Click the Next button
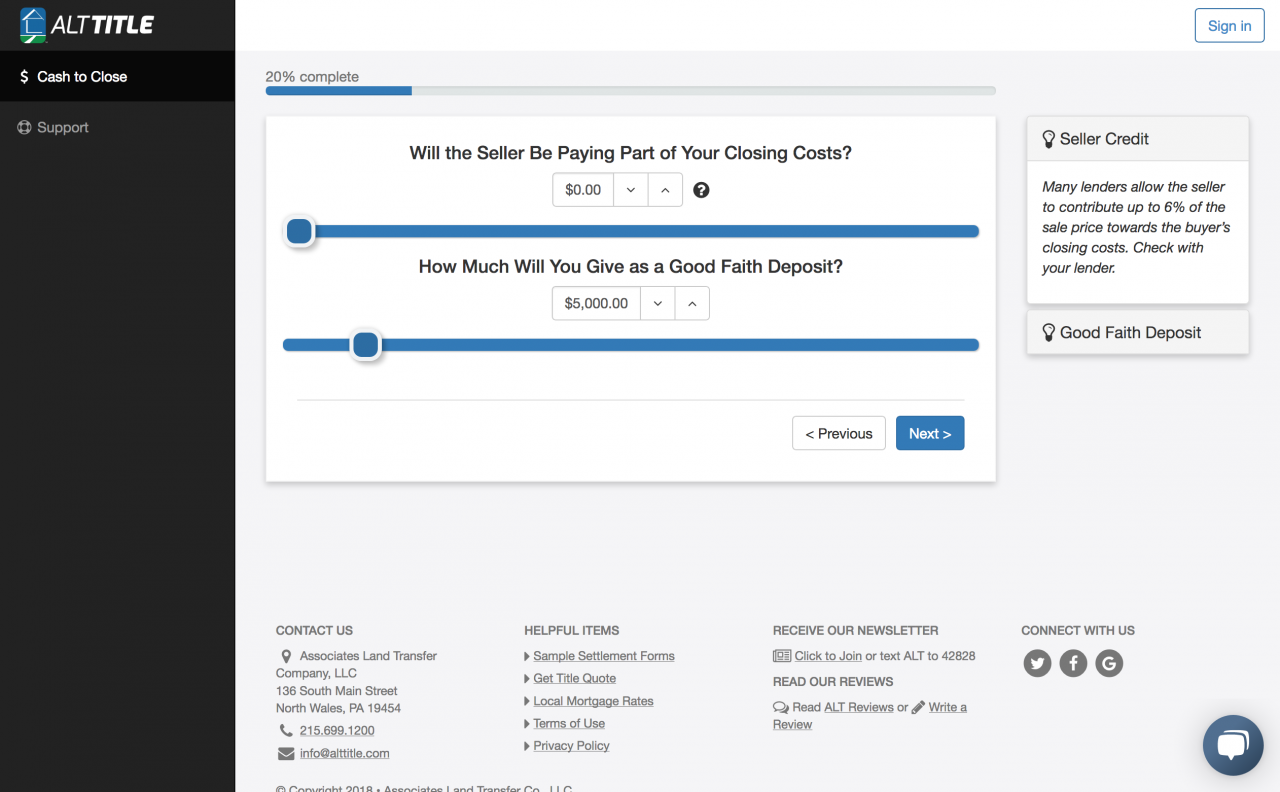 pos(930,433)
